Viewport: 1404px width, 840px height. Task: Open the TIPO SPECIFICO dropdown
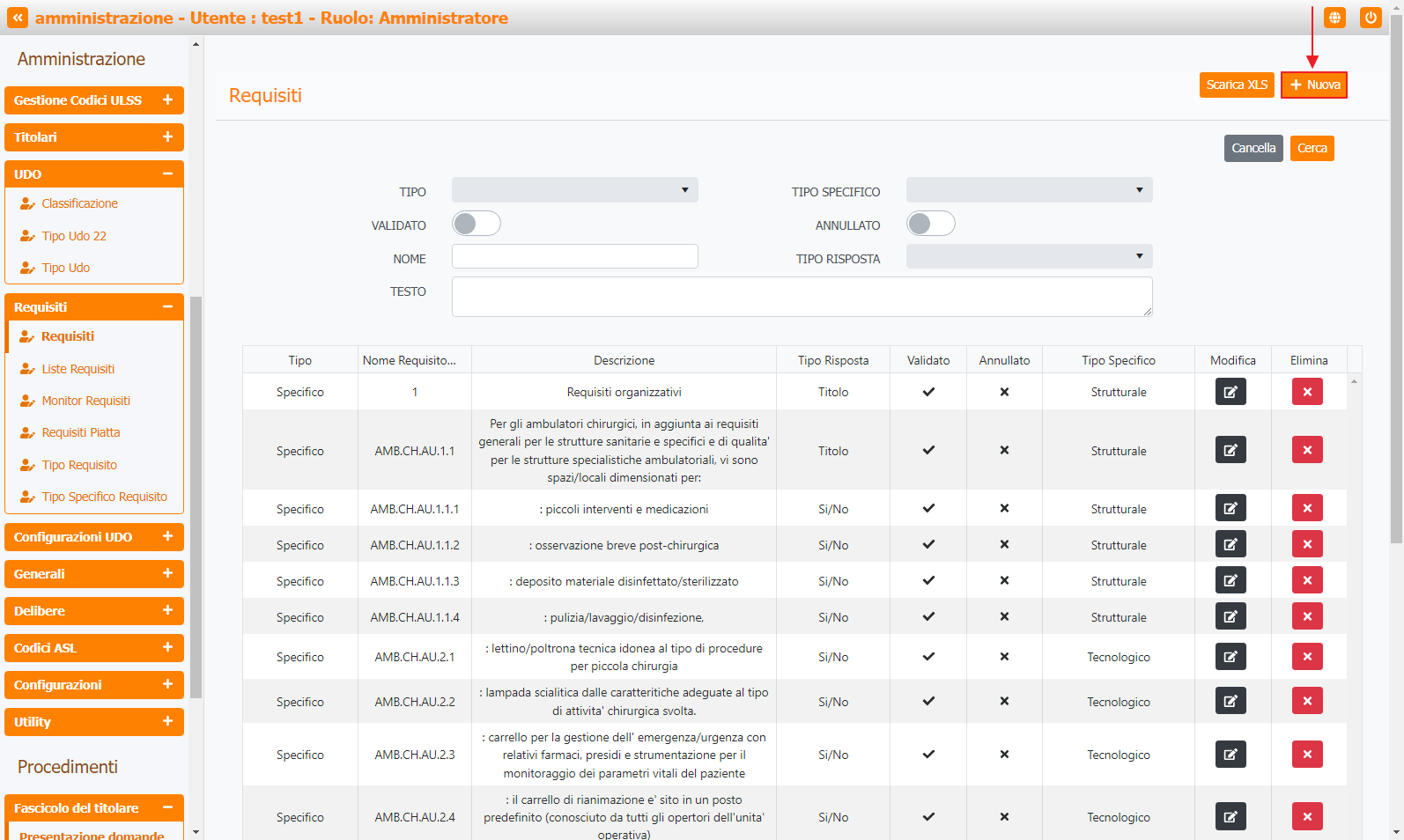click(x=1029, y=190)
